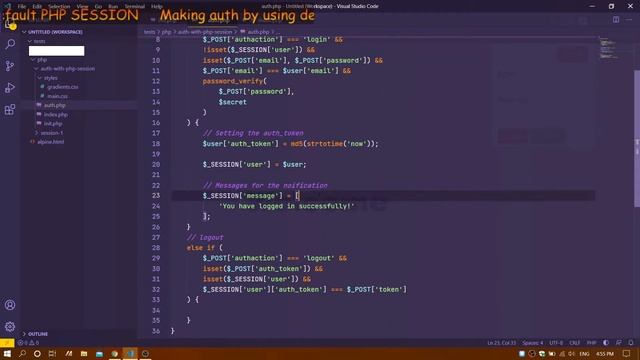Open the Windows Action Center
This screenshot has width=640, height=360.
point(627,353)
